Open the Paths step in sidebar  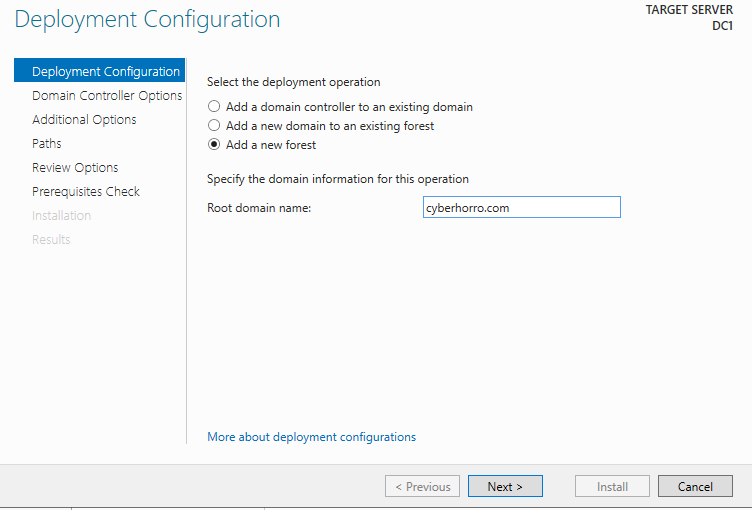coord(47,144)
